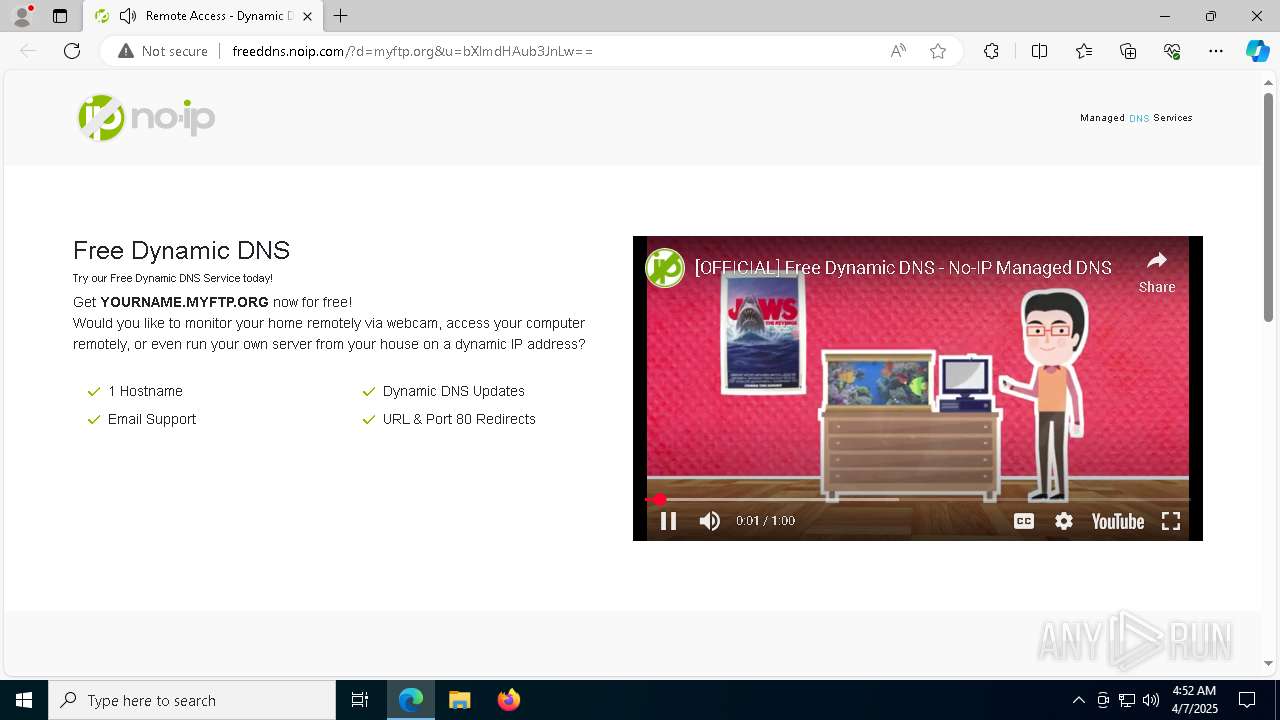
Task: Click YOURNAME.MYFTP.ORG text
Action: (184, 302)
